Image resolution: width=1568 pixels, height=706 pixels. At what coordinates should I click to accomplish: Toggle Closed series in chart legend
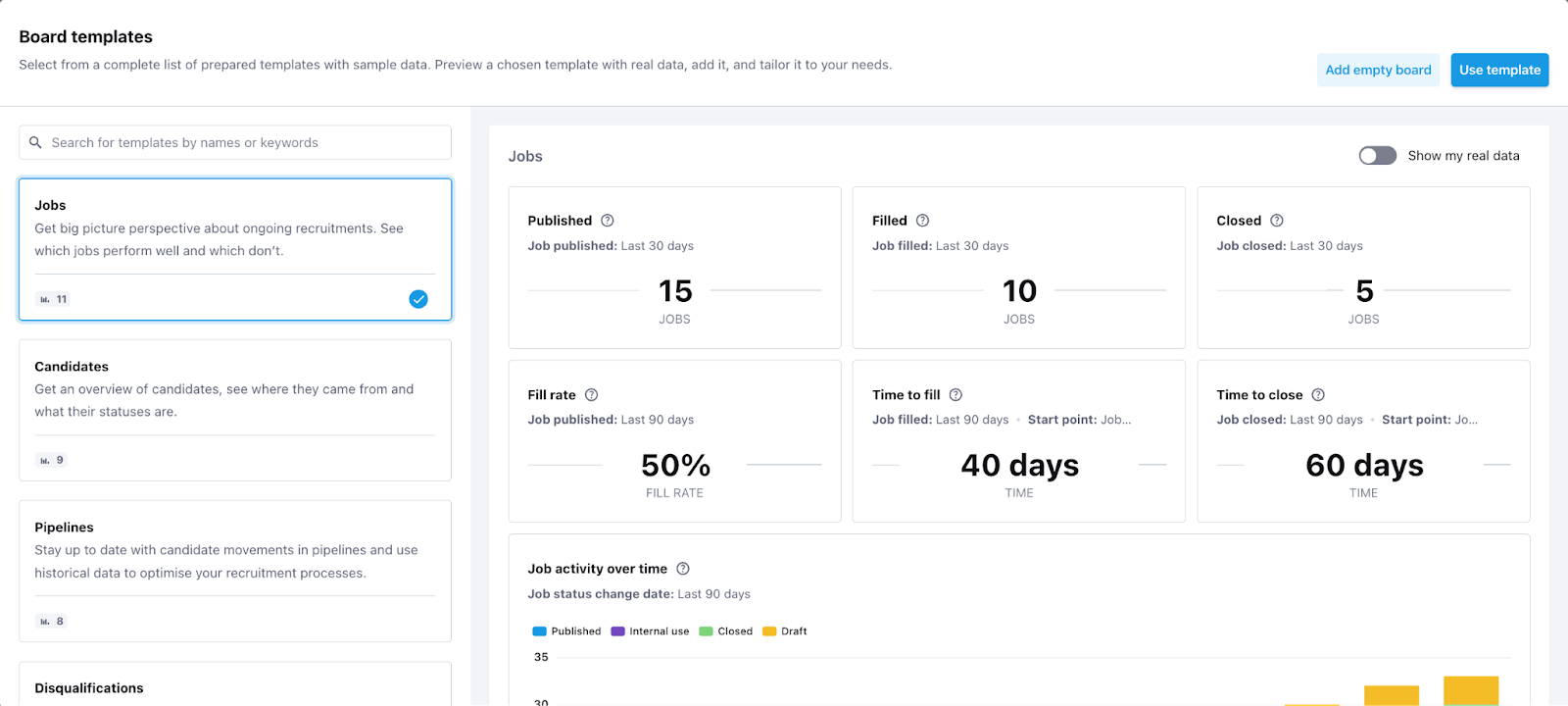(x=725, y=631)
